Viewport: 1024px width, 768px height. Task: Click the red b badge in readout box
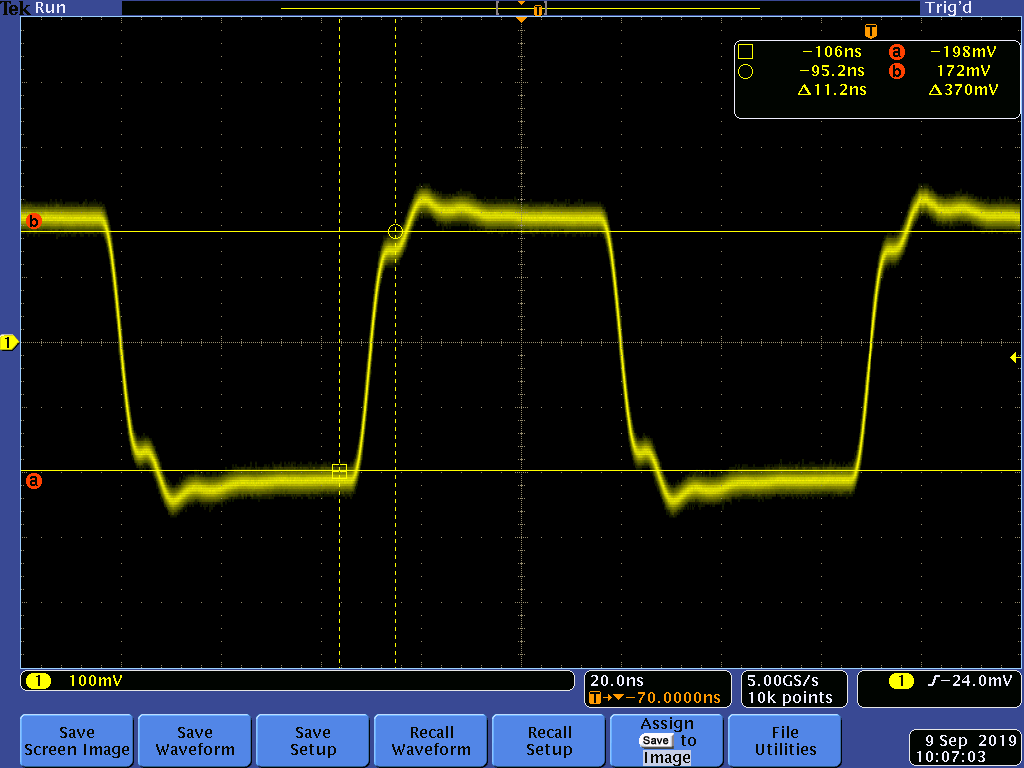(x=897, y=71)
